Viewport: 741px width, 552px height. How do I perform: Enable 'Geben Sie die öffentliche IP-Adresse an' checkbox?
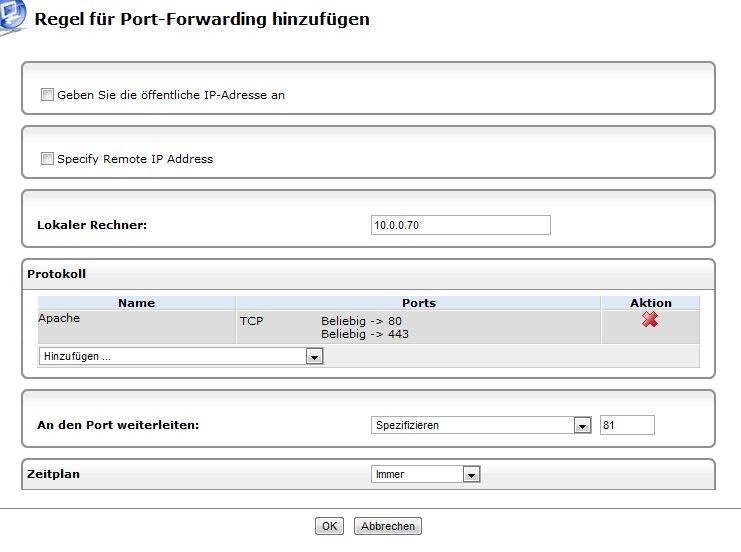[47, 95]
